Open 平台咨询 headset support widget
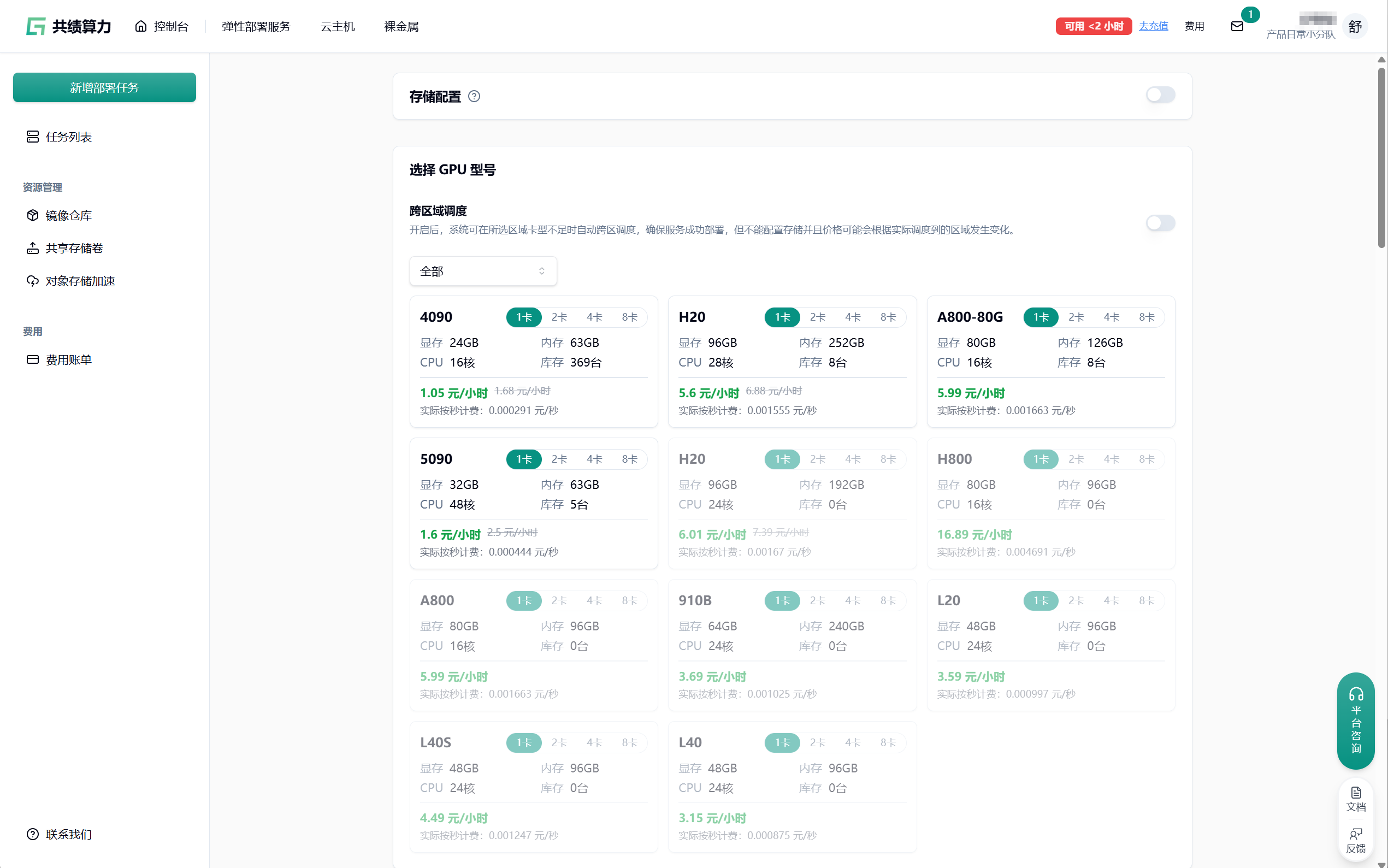 [x=1355, y=721]
